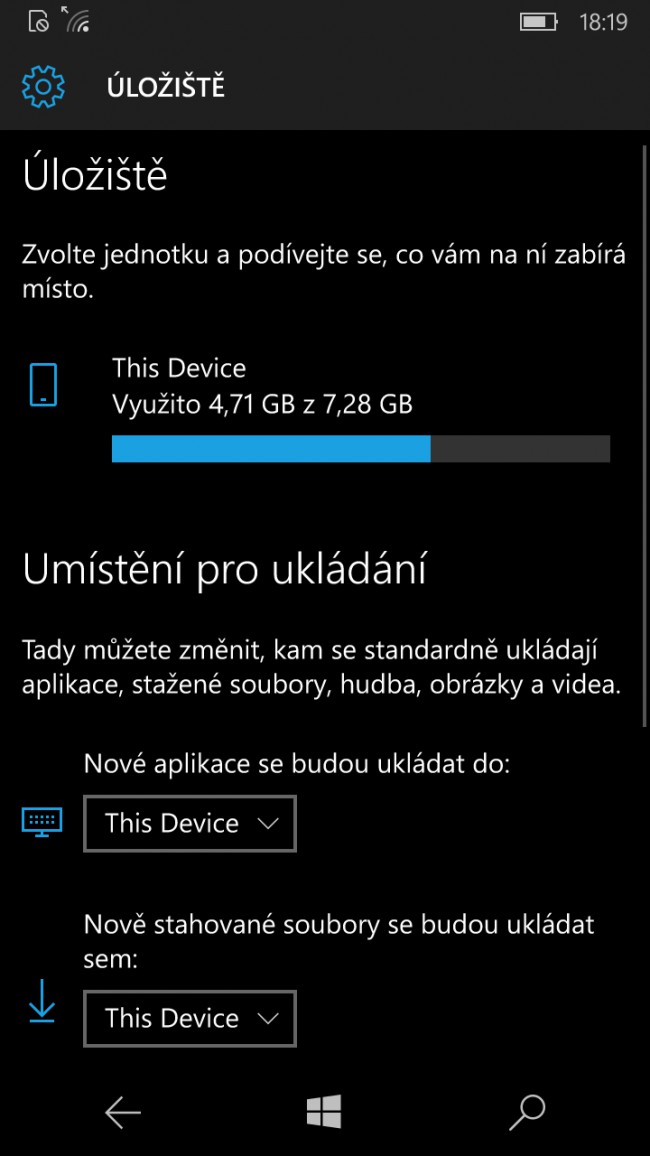650x1156 pixels.
Task: Tap the SIM status icon in status bar
Action: tap(38, 22)
